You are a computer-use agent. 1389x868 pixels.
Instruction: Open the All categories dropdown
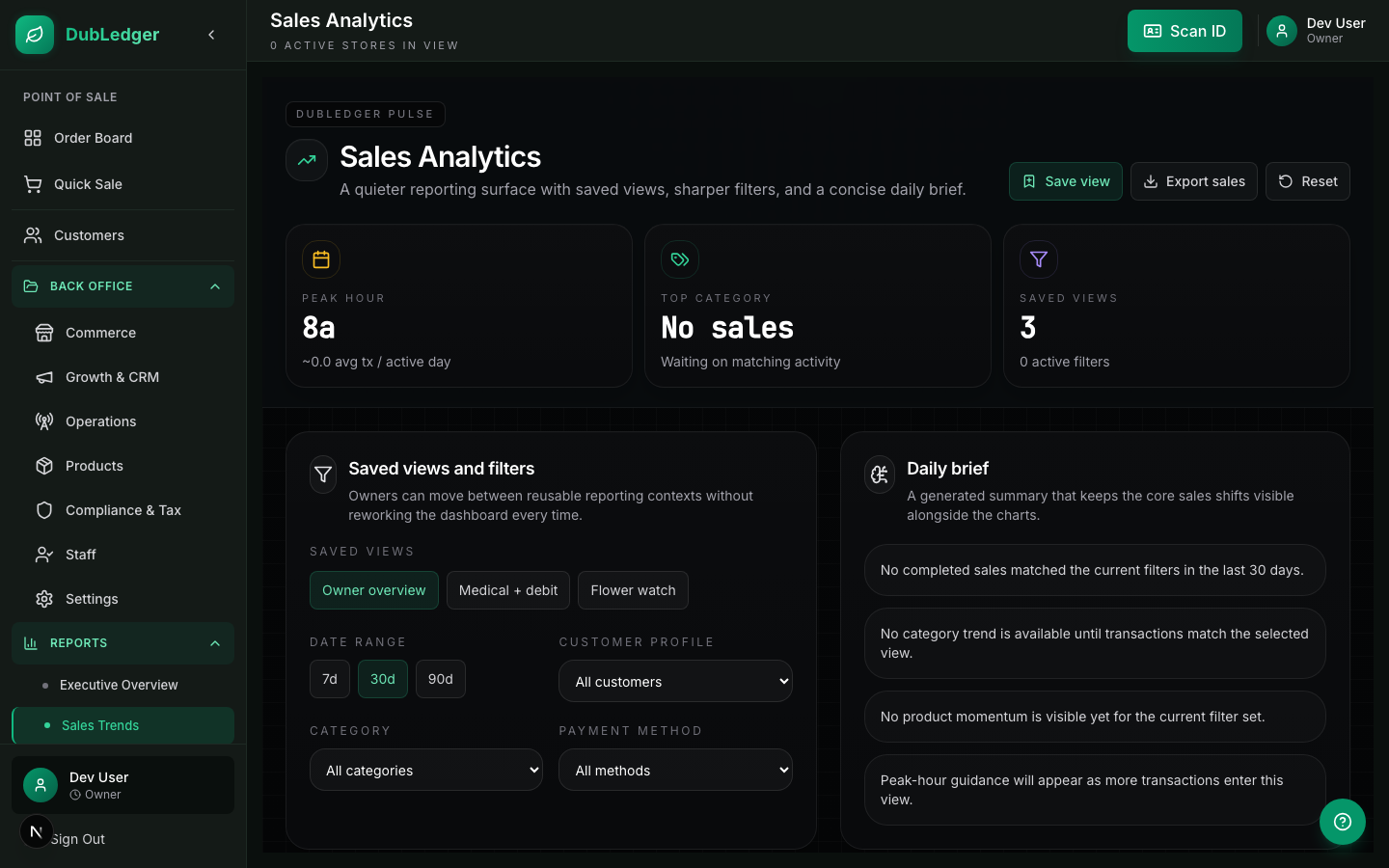[426, 770]
